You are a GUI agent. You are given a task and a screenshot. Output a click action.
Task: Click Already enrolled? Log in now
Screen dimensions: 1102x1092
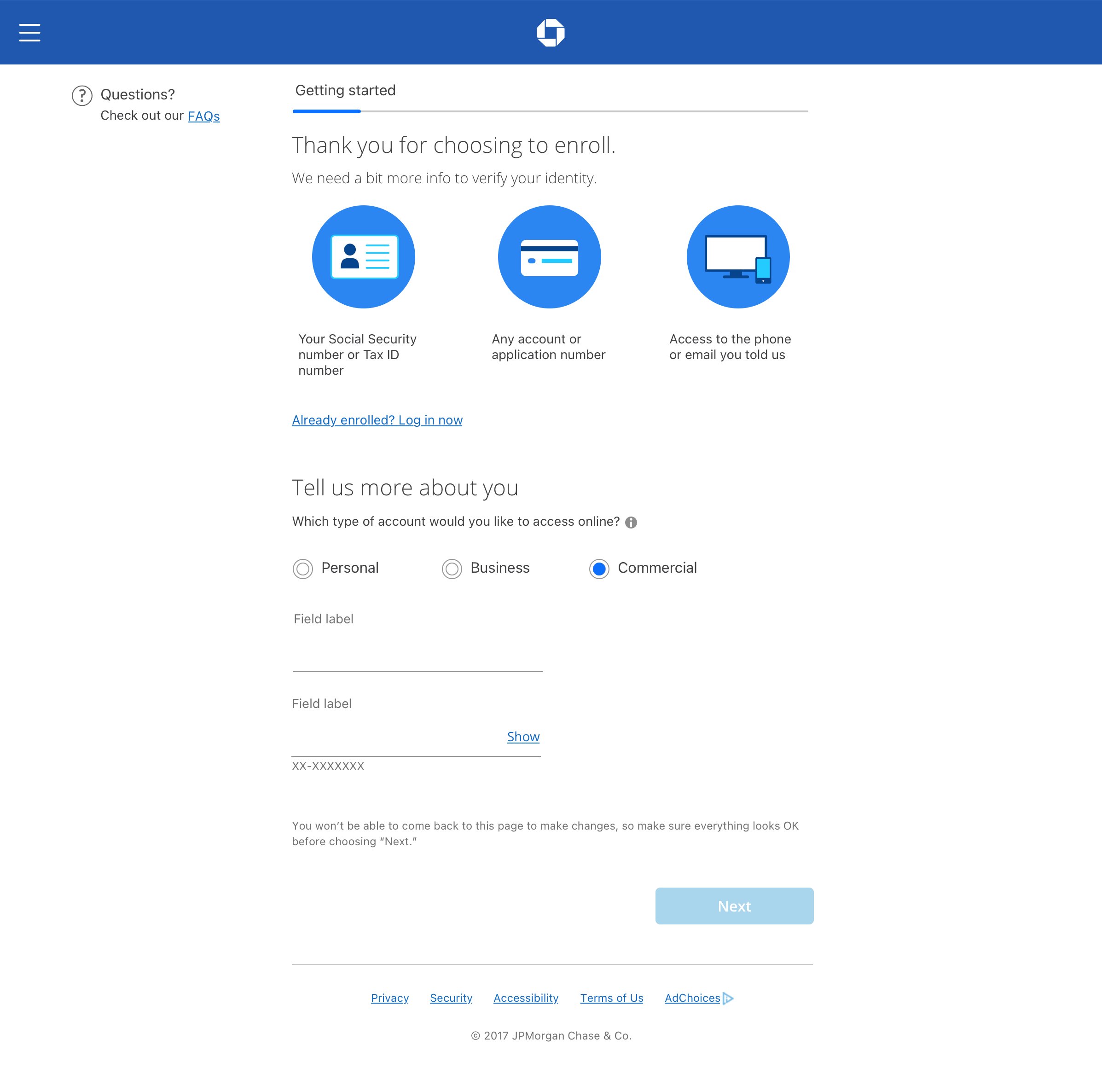coord(377,420)
